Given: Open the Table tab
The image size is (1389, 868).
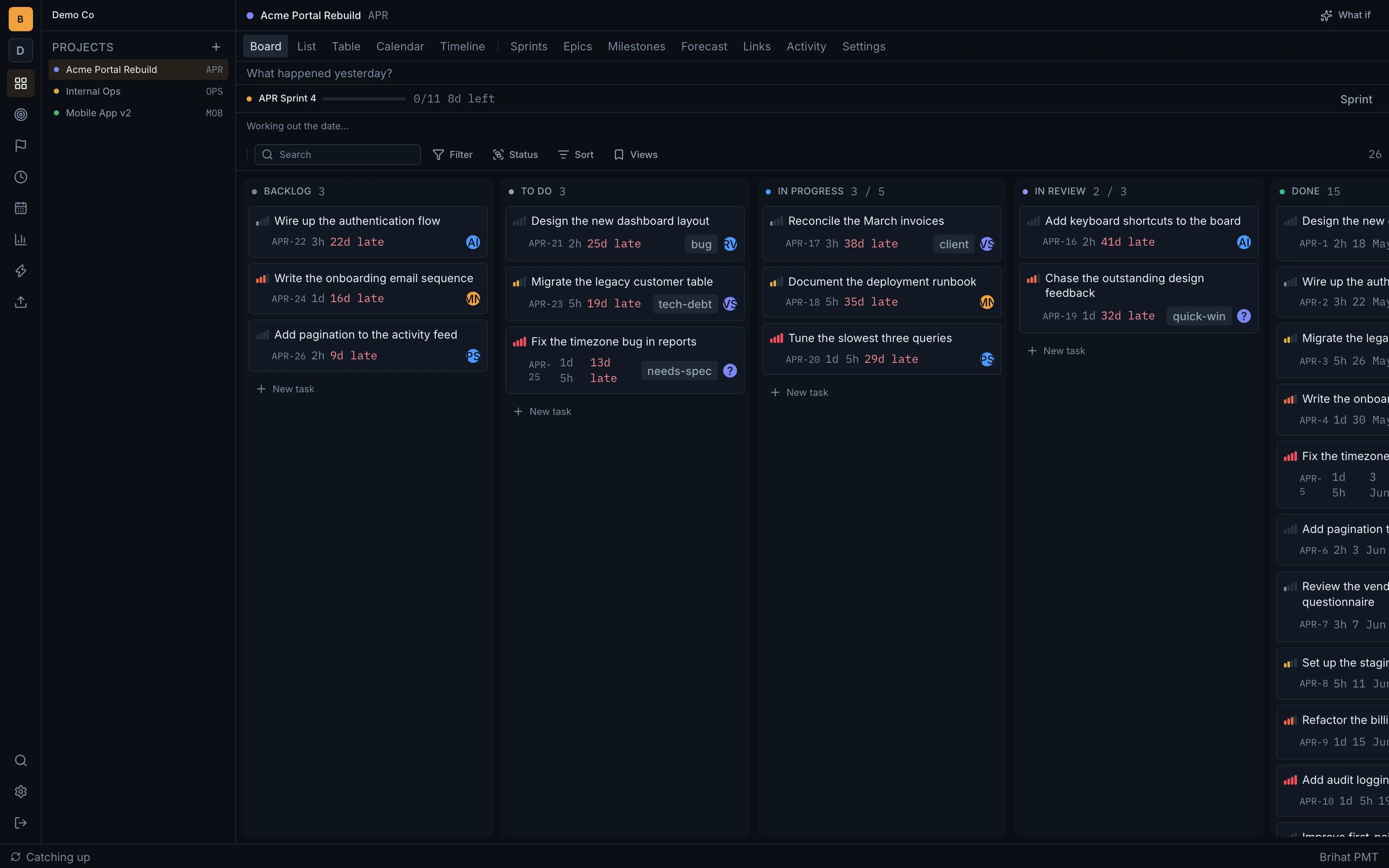Looking at the screenshot, I should pos(346,46).
